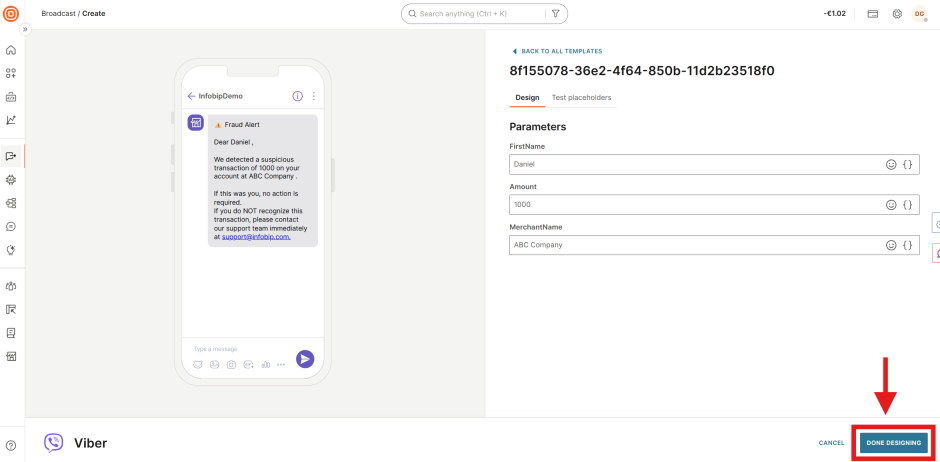Click the FirstName input field
This screenshot has width=940, height=462.
[714, 164]
